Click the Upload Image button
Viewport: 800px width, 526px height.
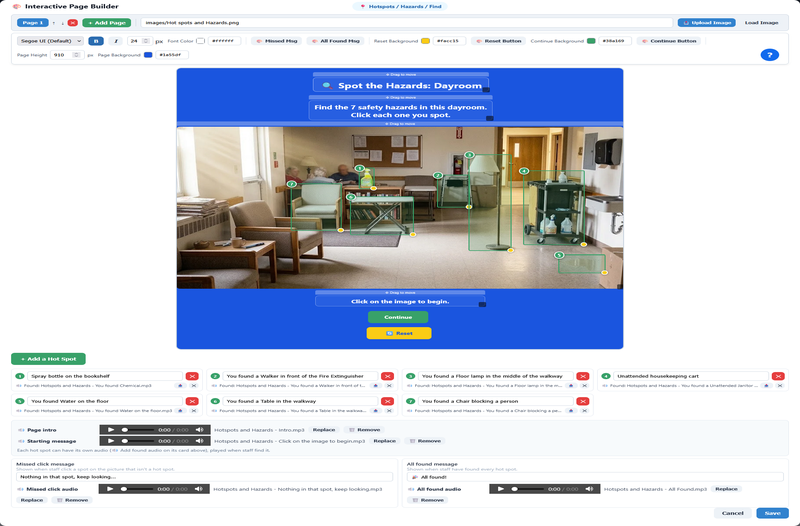(x=707, y=23)
